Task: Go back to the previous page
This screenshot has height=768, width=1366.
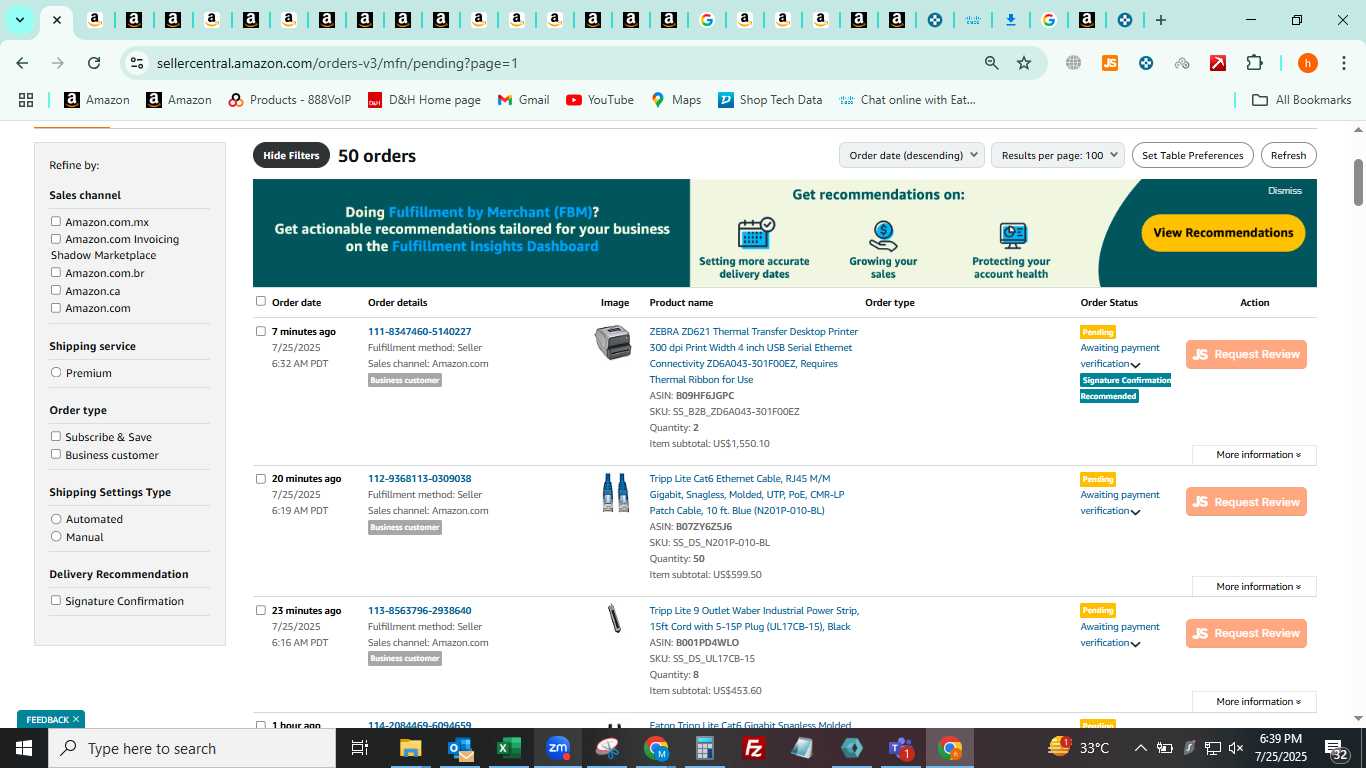Action: pyautogui.click(x=22, y=63)
